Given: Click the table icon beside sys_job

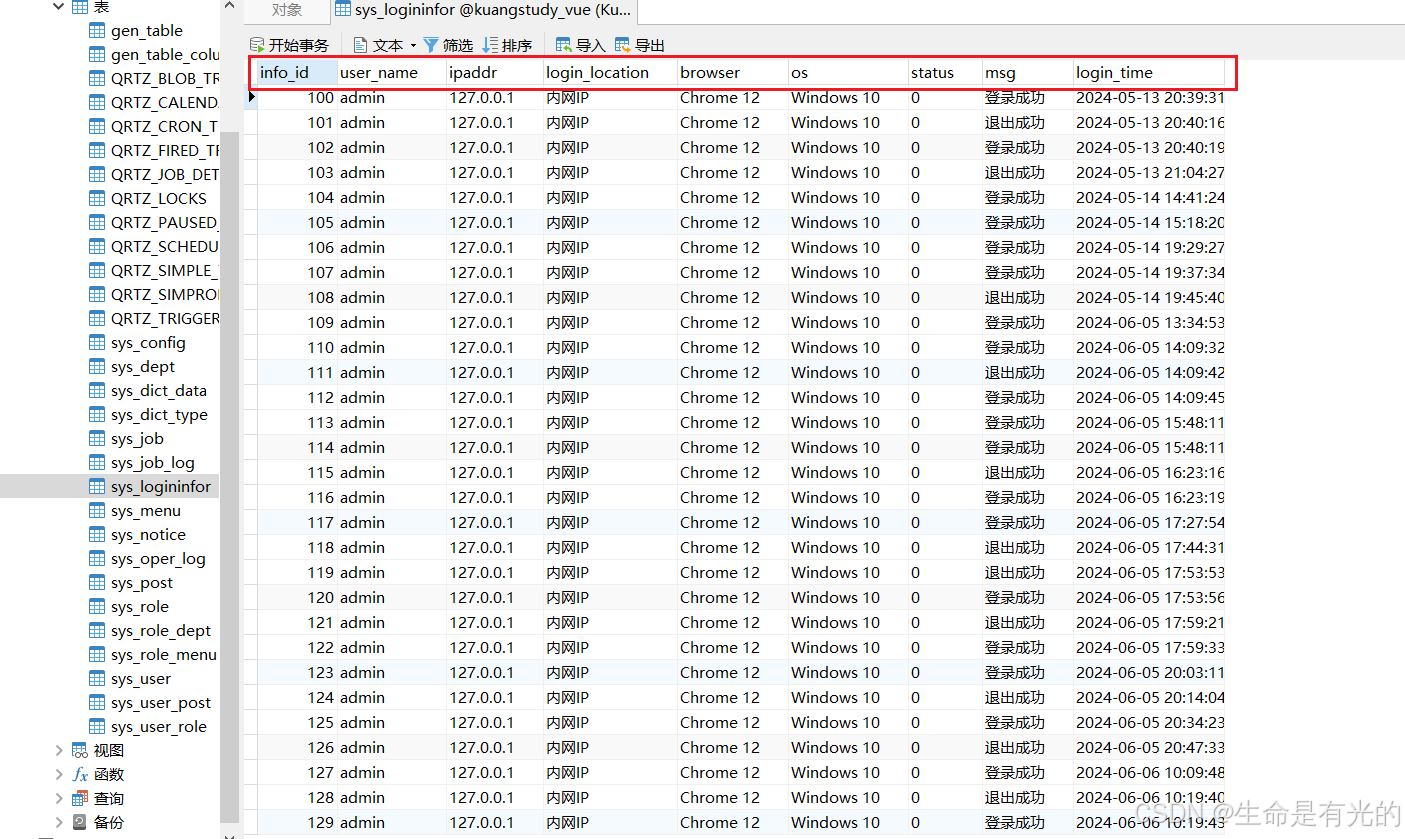Looking at the screenshot, I should coord(97,439).
